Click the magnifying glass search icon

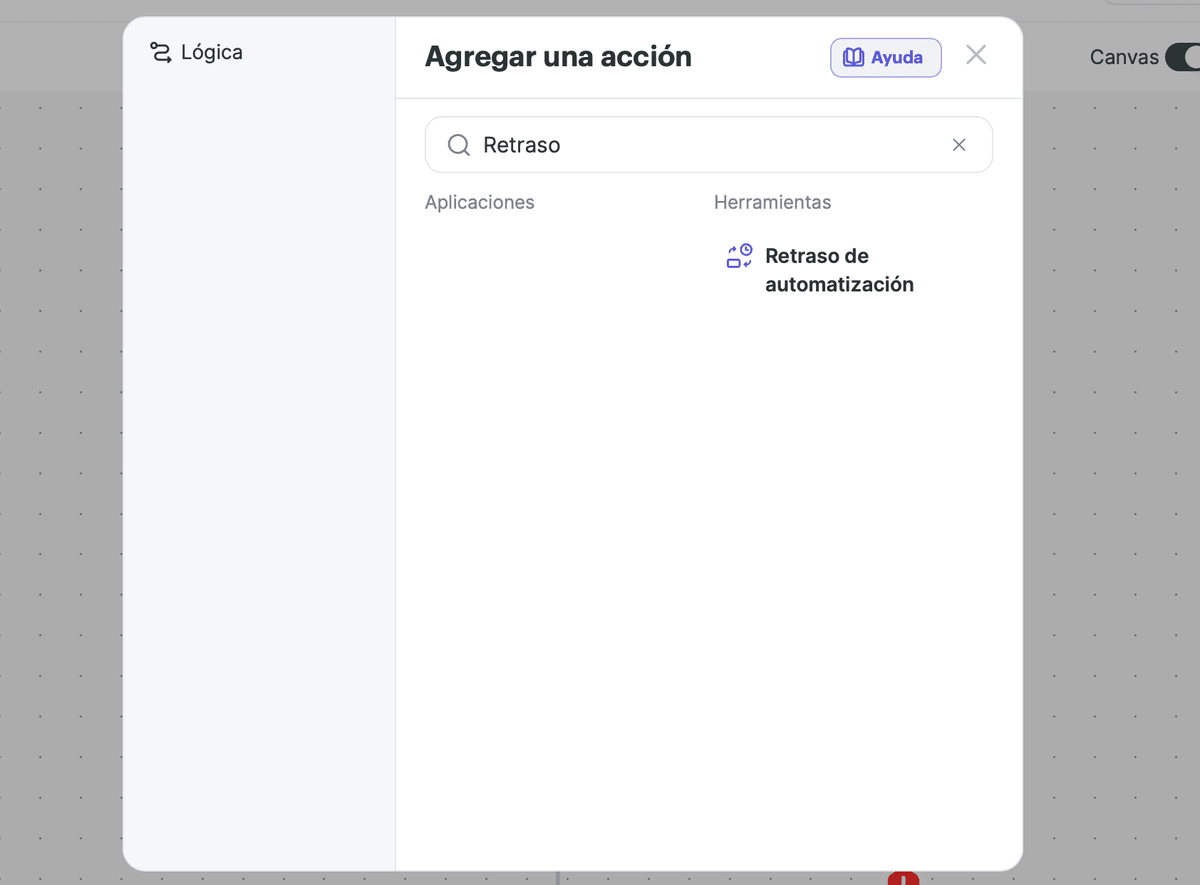pyautogui.click(x=459, y=145)
